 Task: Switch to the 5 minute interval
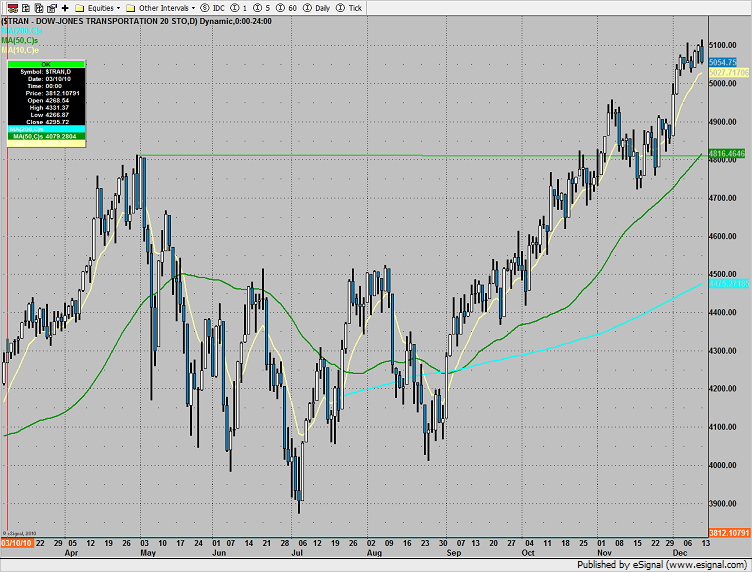point(261,8)
